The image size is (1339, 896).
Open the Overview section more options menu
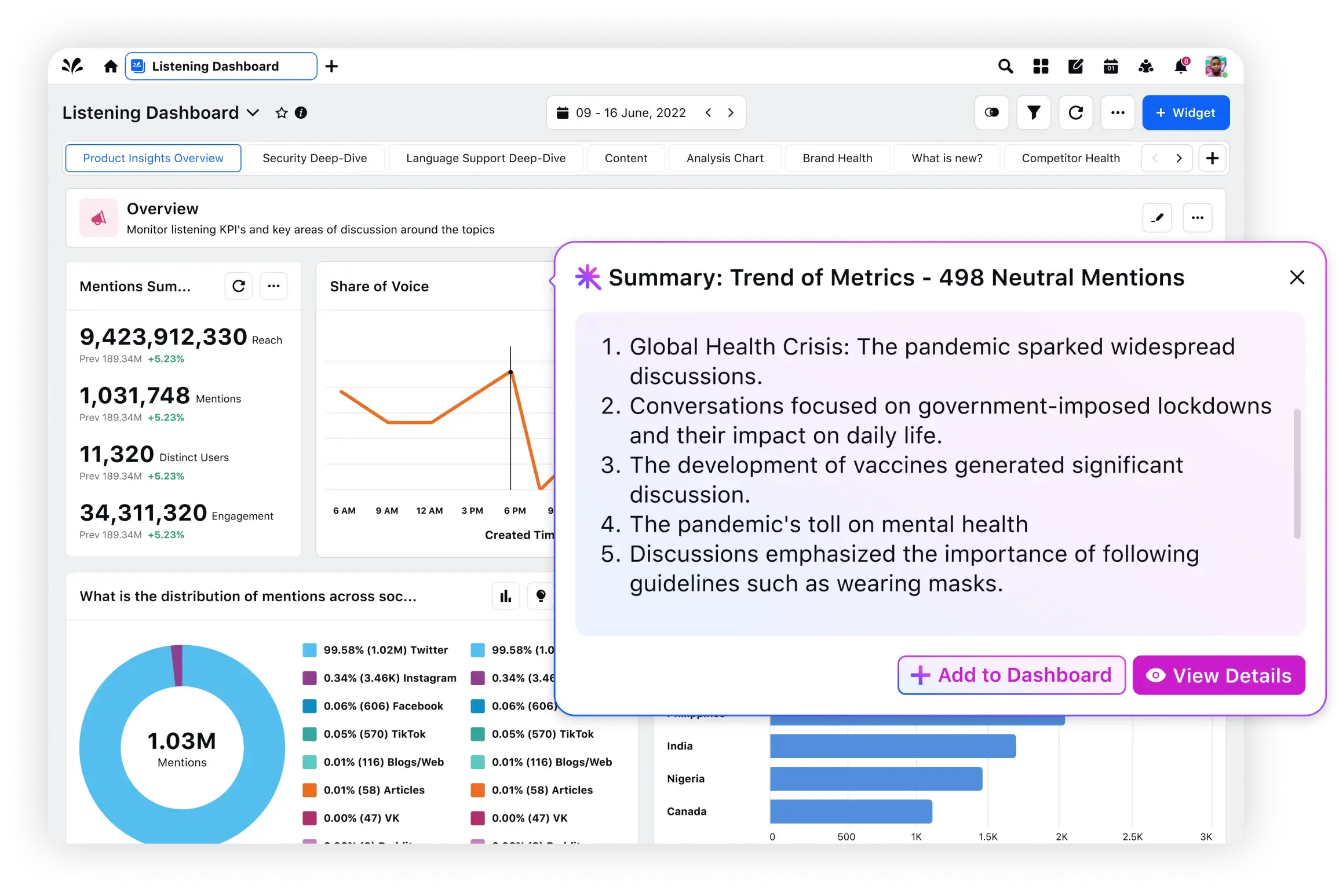pyautogui.click(x=1197, y=218)
